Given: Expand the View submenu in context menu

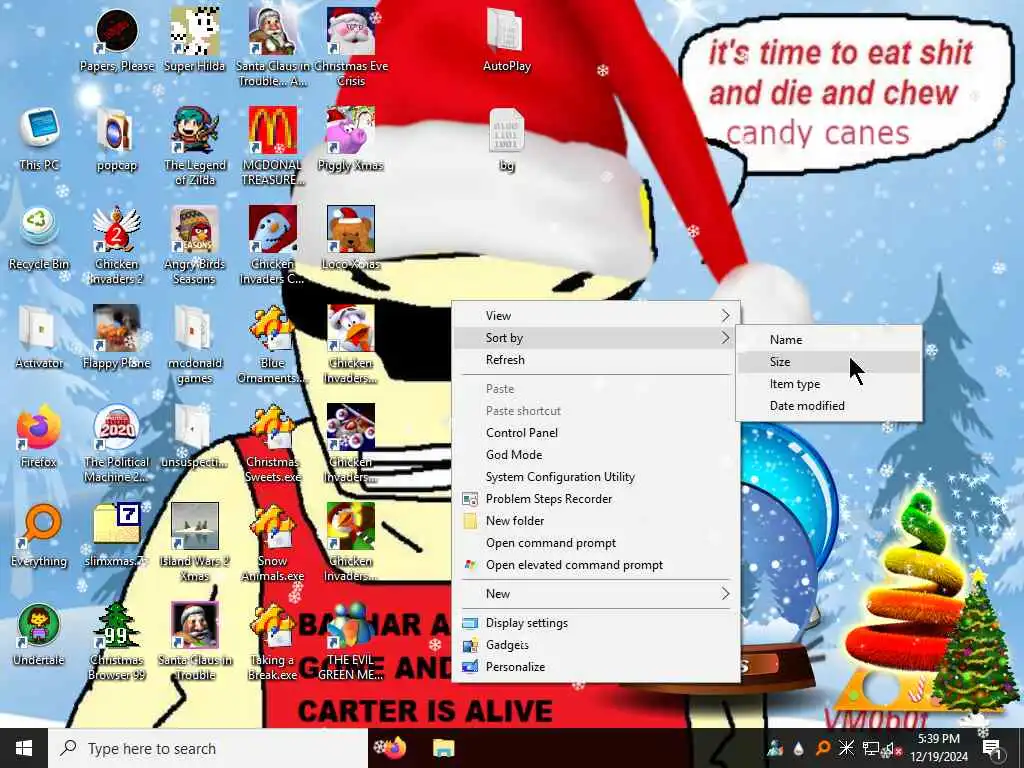Looking at the screenshot, I should tap(596, 315).
